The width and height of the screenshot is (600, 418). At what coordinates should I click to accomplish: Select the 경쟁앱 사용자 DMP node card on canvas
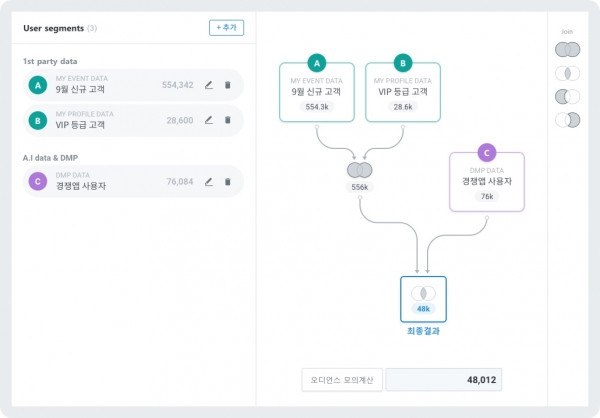(487, 182)
